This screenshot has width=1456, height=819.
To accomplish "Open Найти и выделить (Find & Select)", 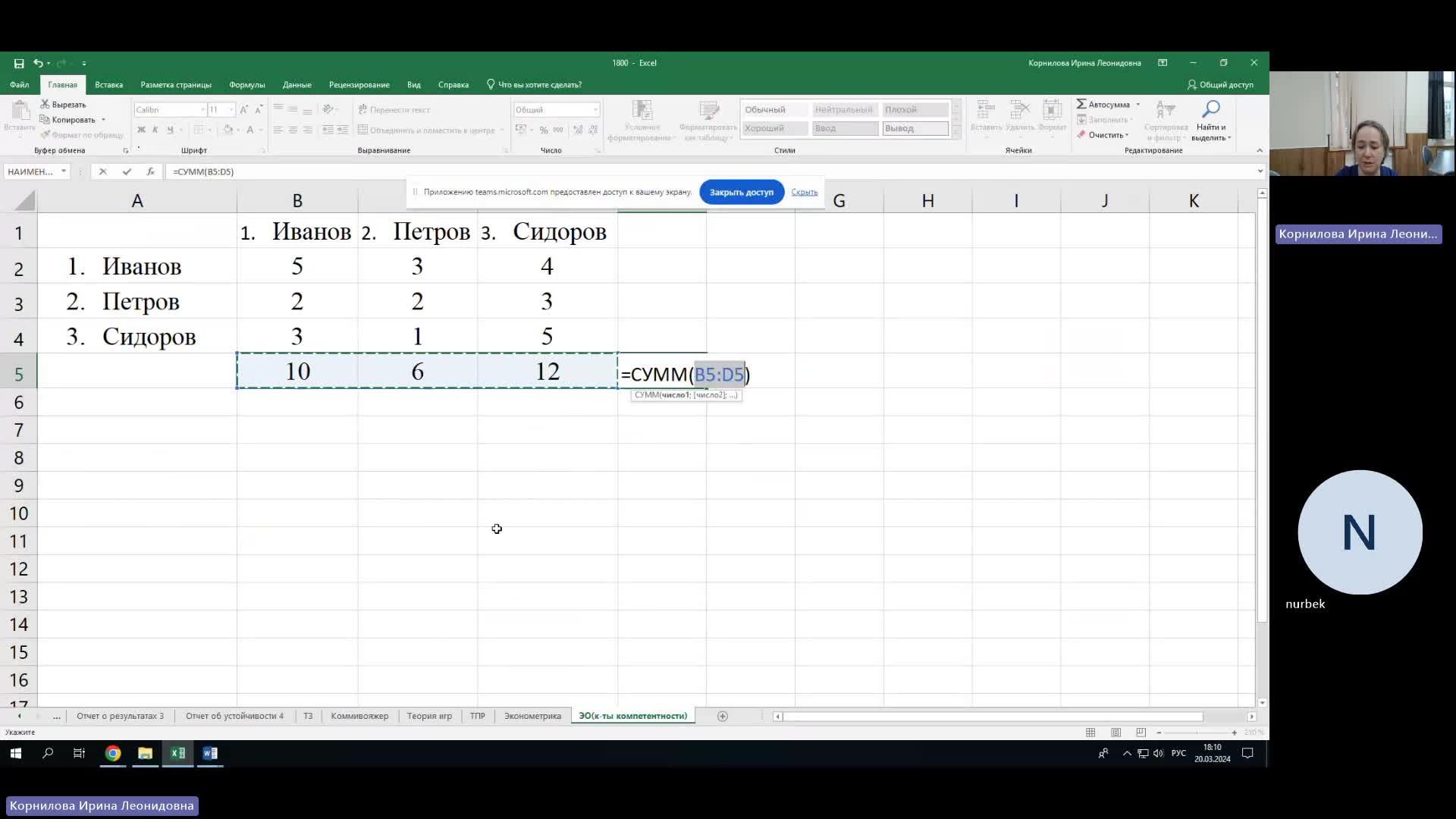I will point(1211,121).
